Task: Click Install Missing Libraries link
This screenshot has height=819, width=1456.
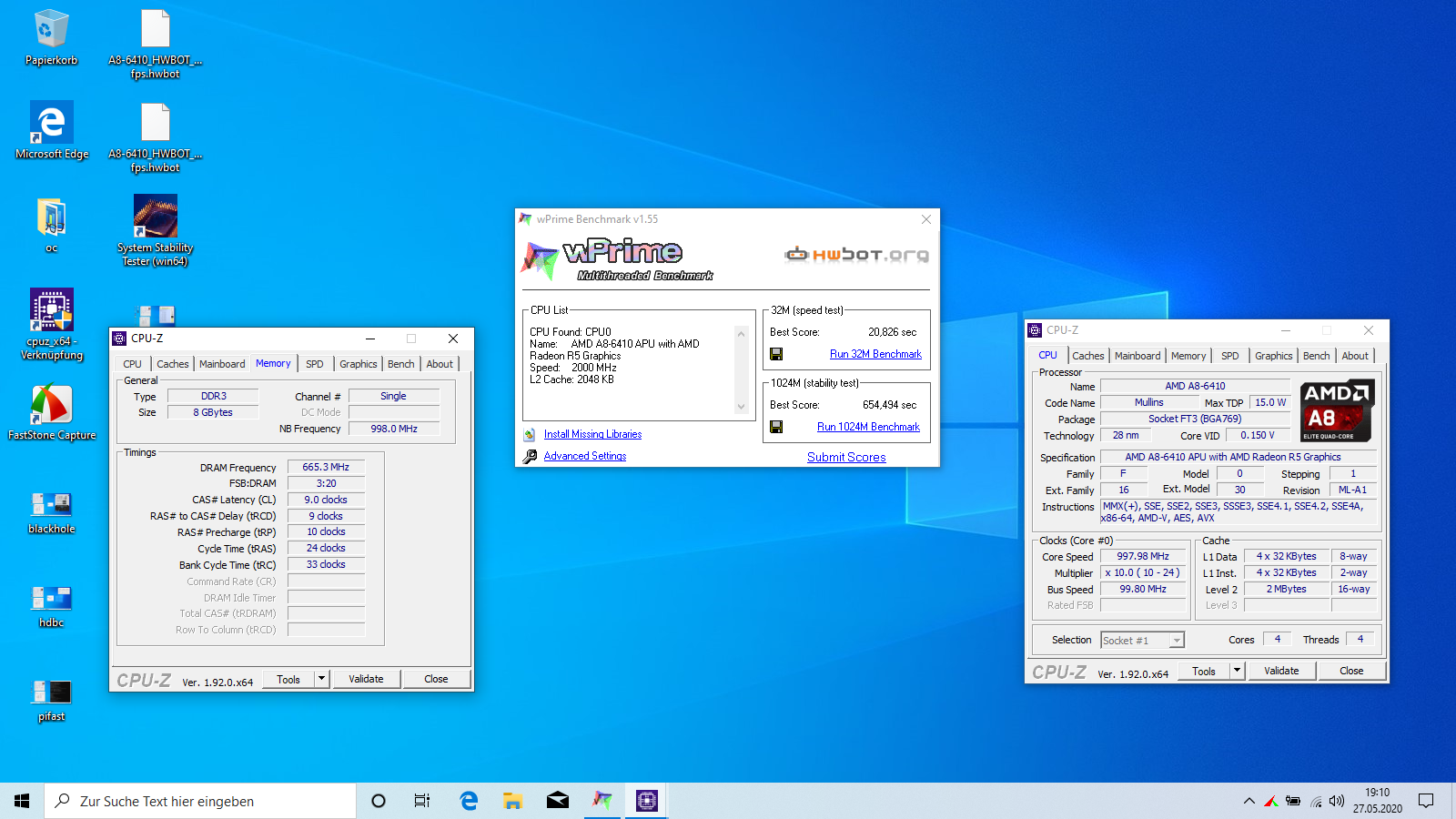Action: [592, 435]
